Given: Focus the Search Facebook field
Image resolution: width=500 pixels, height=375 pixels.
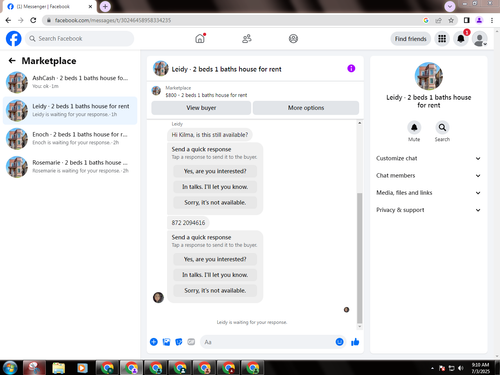Looking at the screenshot, I should [x=79, y=39].
